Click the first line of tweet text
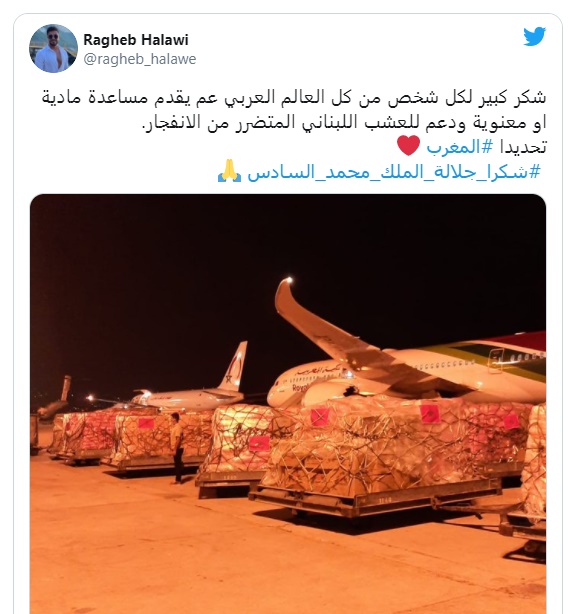 point(294,98)
